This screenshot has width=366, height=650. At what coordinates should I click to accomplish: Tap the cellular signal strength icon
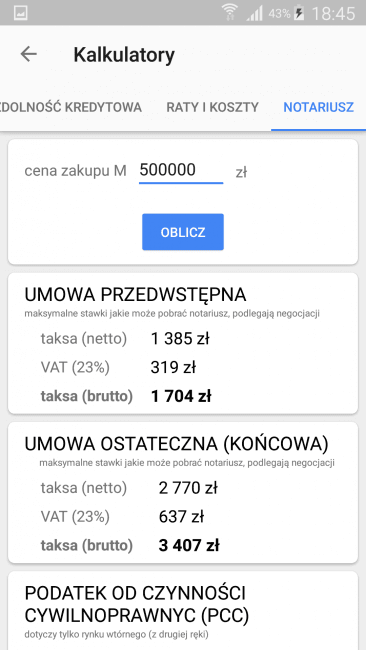(255, 13)
